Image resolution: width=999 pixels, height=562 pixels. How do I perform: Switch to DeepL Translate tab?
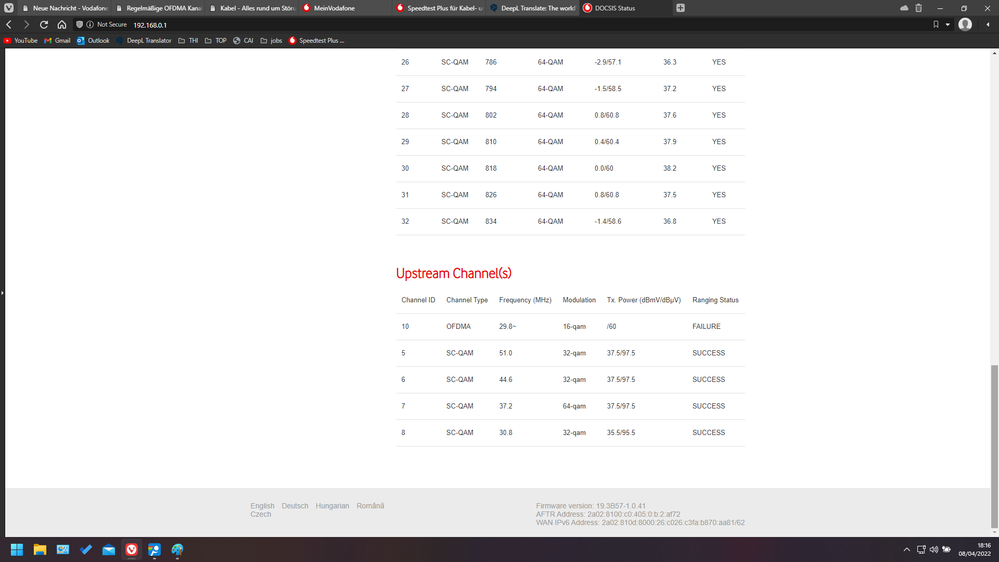[x=533, y=8]
